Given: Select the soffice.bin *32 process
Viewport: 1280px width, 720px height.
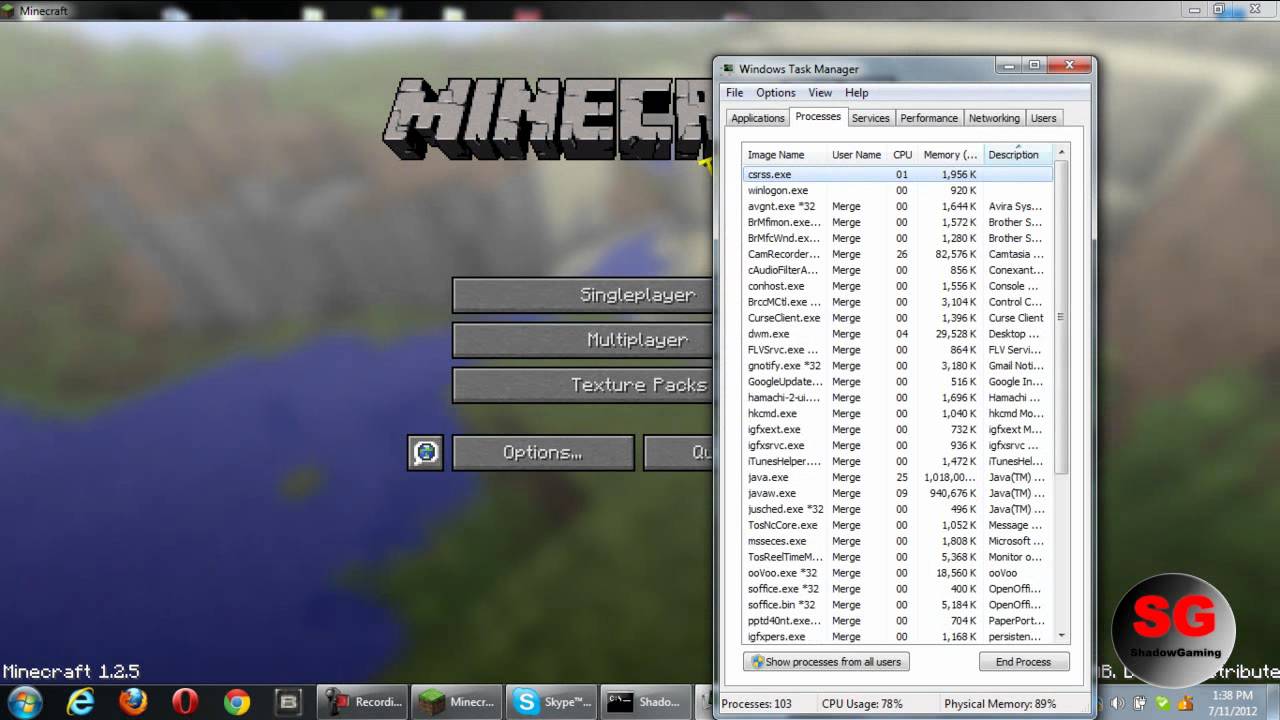Looking at the screenshot, I should [x=898, y=605].
